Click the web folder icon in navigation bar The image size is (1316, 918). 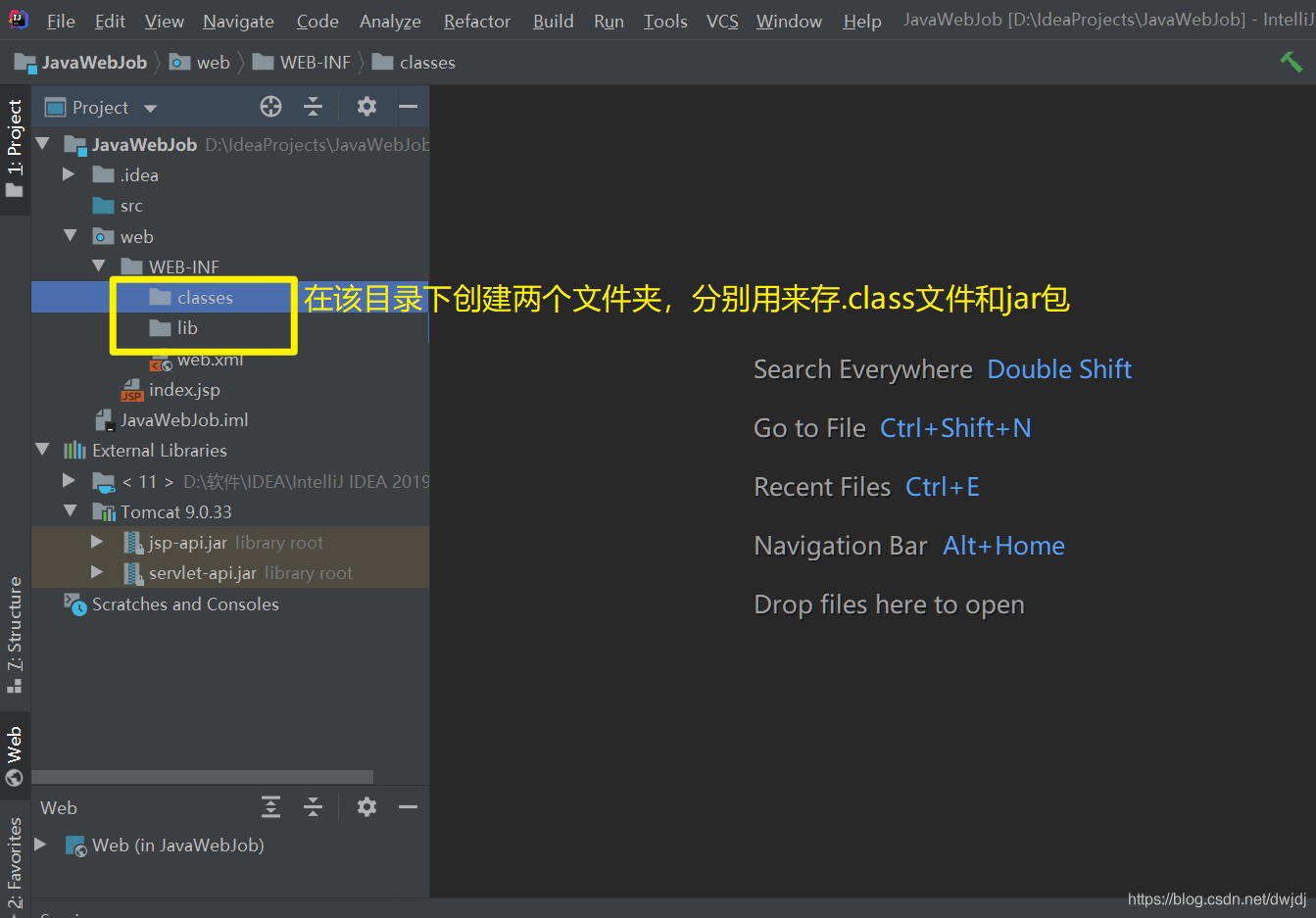point(180,63)
